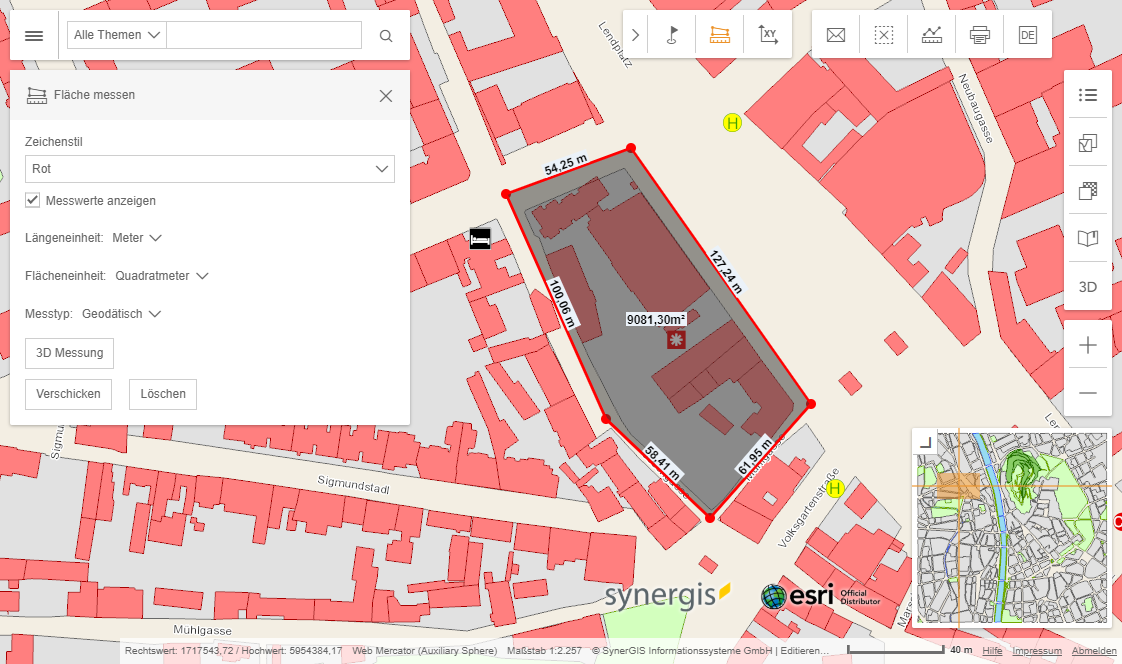Open the print tool
The width and height of the screenshot is (1122, 664).
coord(979,34)
